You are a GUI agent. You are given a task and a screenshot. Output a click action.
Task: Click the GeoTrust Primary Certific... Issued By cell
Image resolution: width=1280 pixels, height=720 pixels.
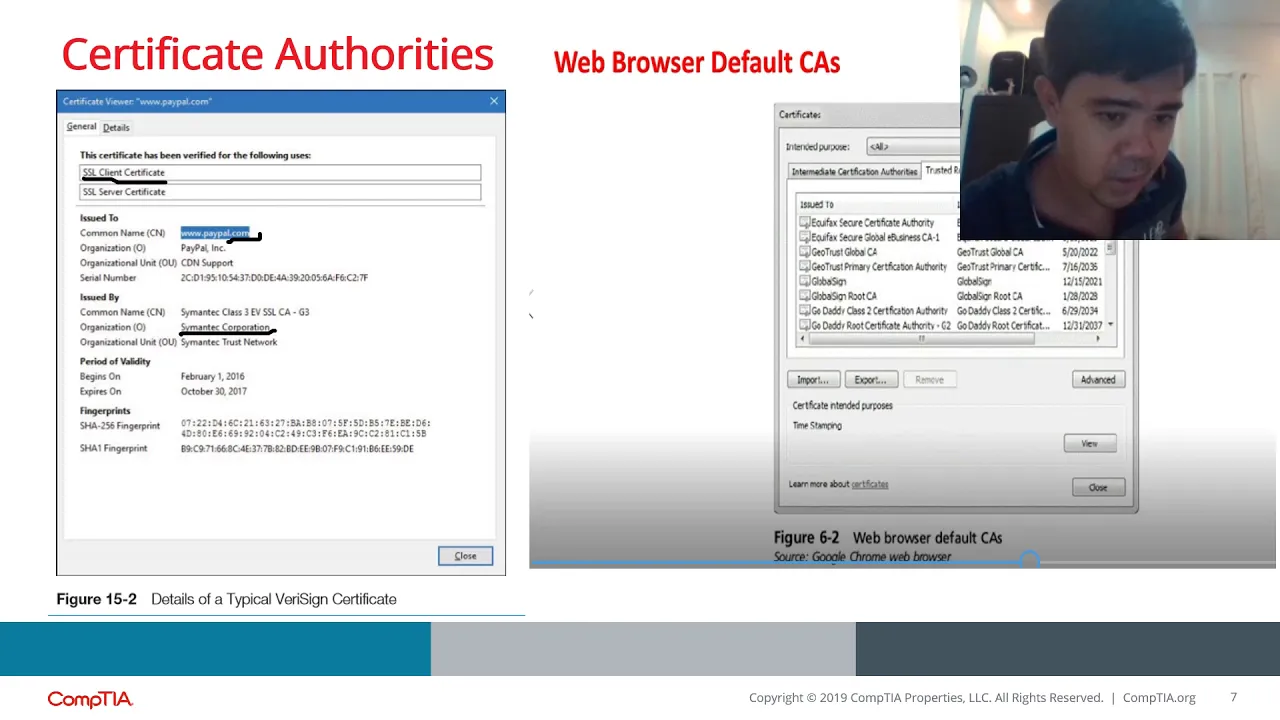(1003, 267)
